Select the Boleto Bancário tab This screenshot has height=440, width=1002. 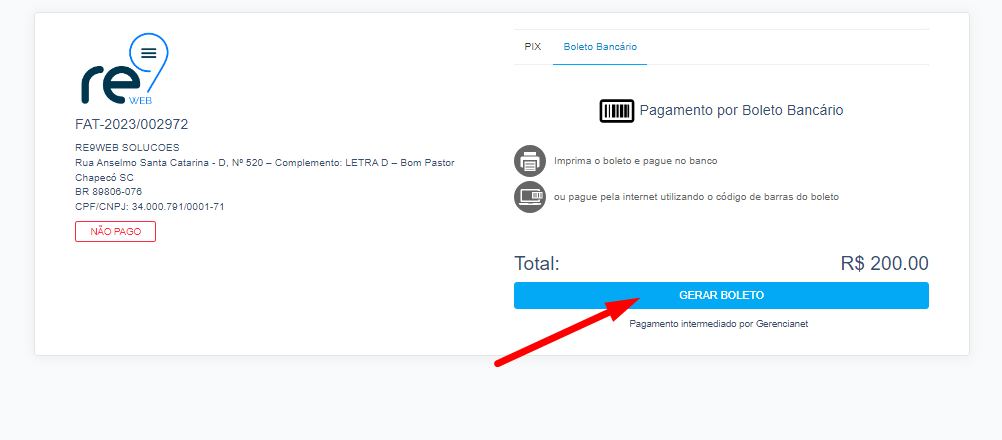pyautogui.click(x=600, y=47)
